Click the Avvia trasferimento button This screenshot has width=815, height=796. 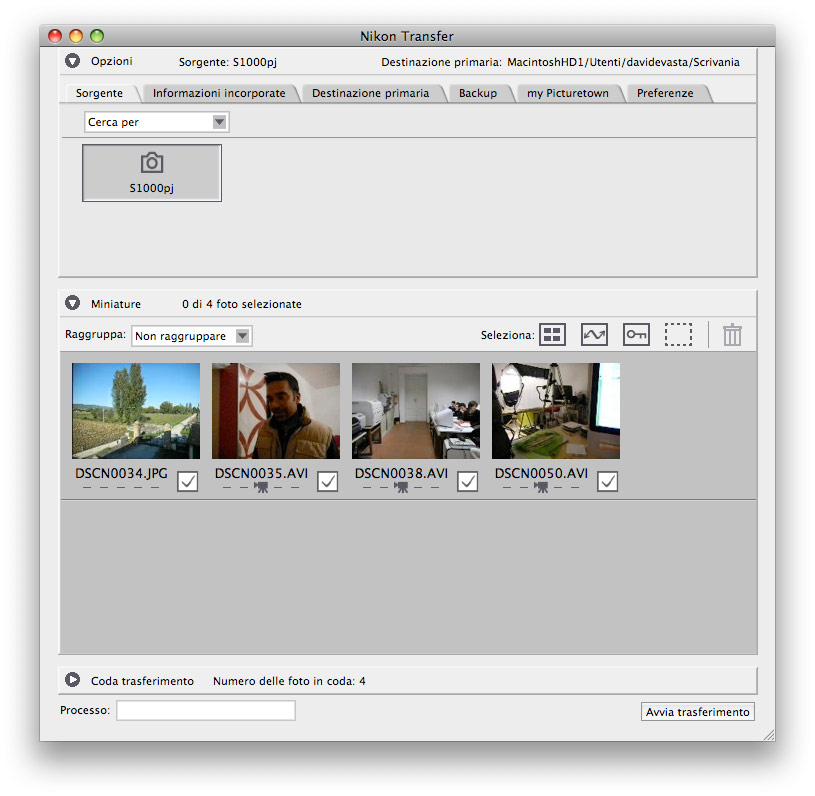(697, 712)
